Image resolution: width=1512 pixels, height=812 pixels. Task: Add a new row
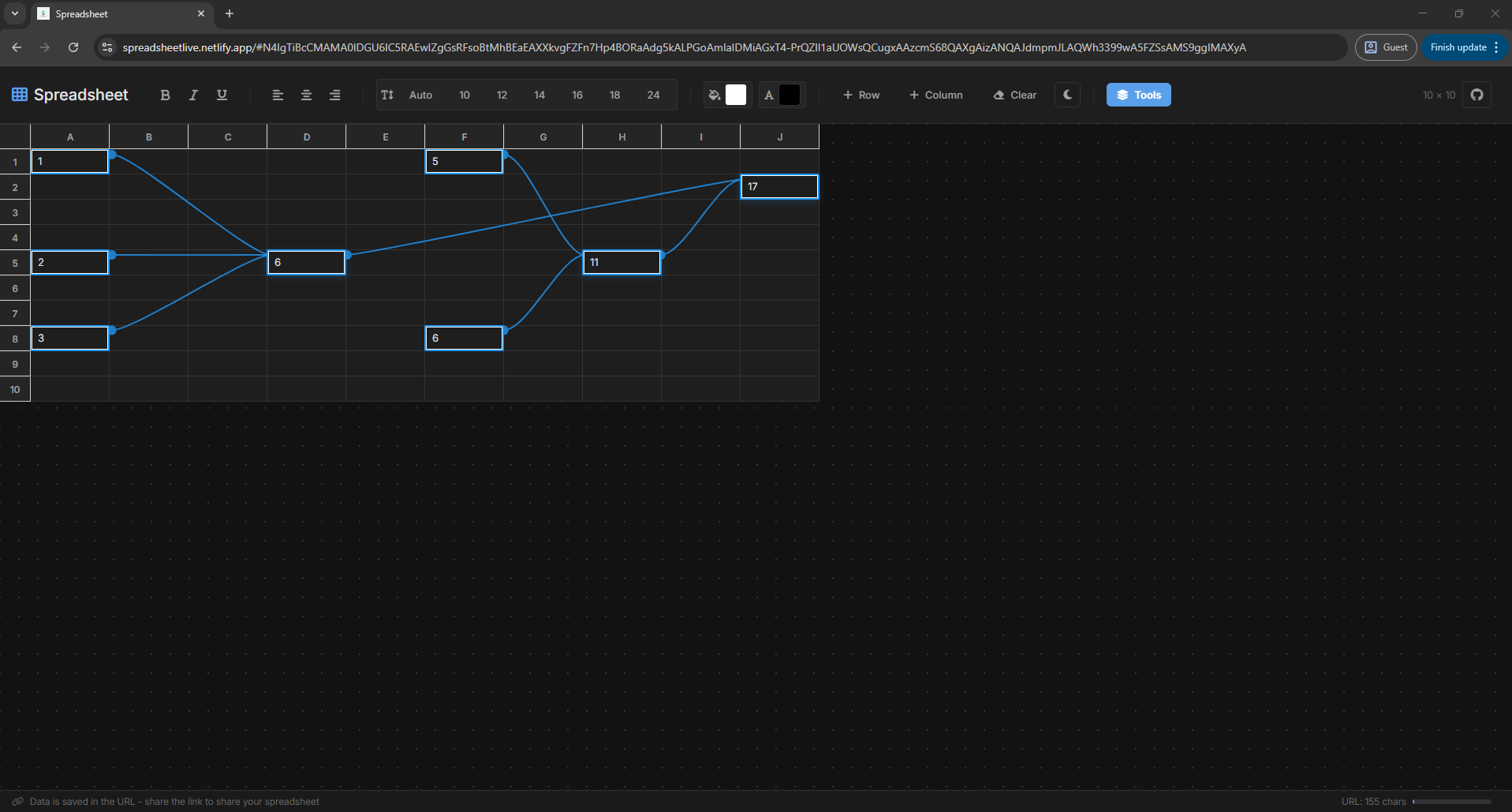click(861, 95)
